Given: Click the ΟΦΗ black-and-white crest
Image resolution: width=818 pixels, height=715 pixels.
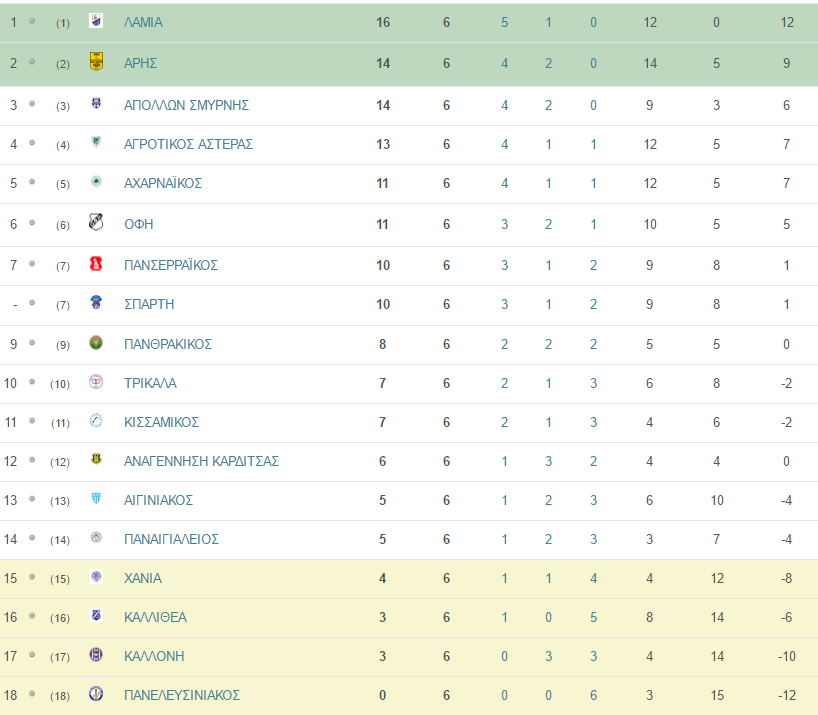Looking at the screenshot, I should pyautogui.click(x=96, y=222).
